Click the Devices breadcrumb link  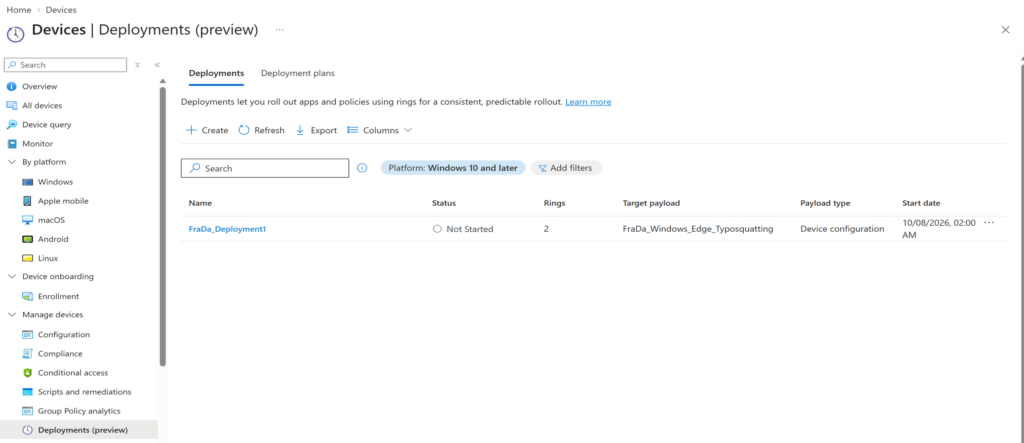coord(61,10)
